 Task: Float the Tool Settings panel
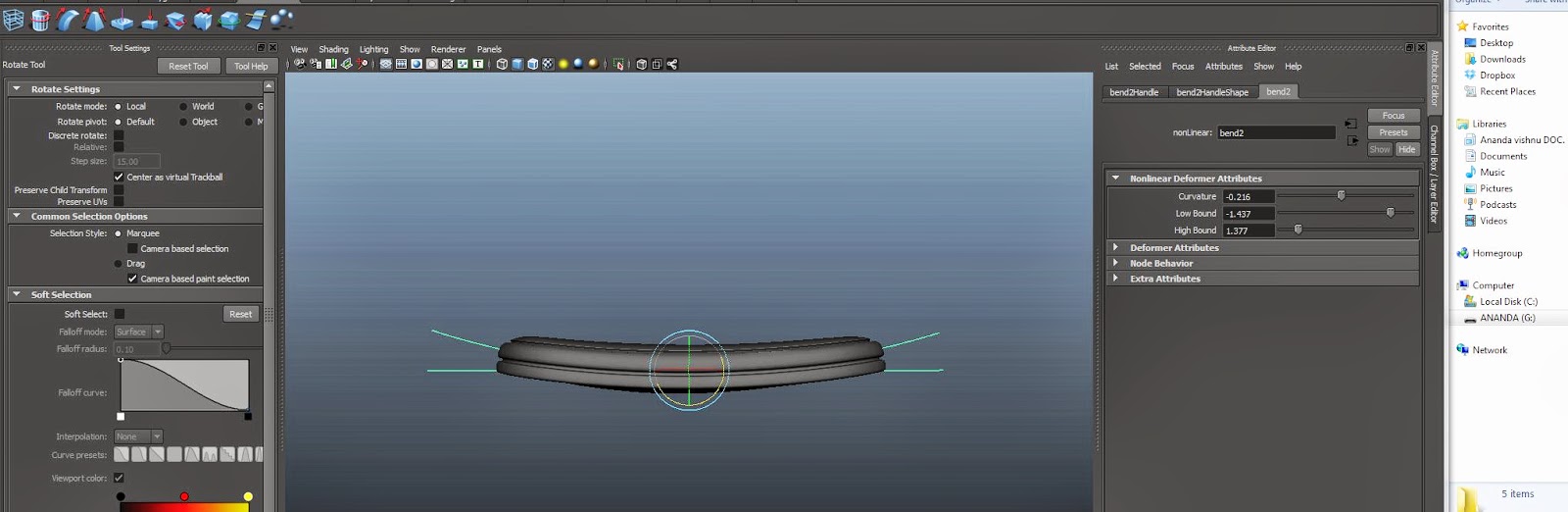point(261,48)
